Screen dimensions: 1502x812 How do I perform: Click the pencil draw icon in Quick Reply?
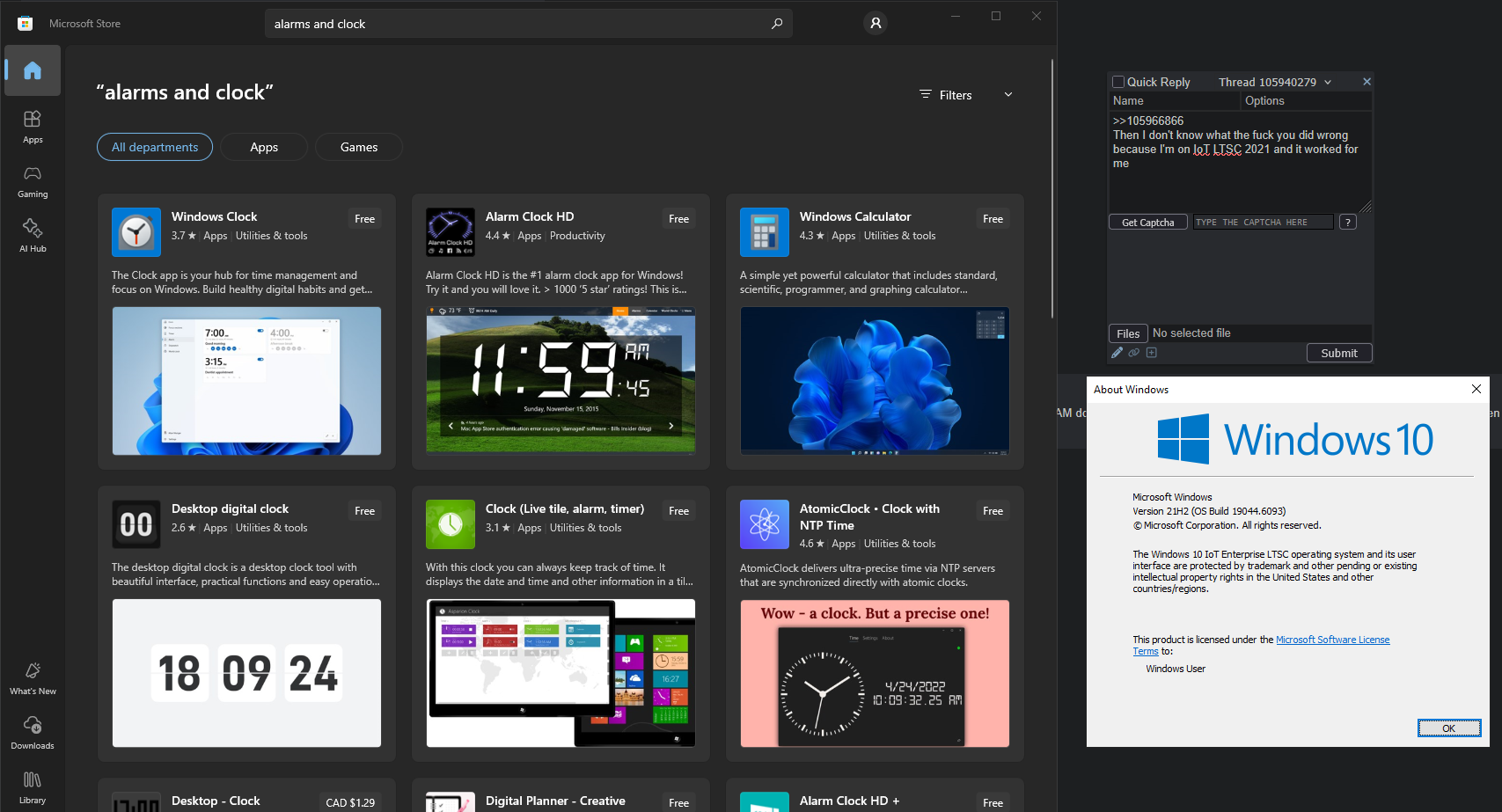click(1117, 353)
